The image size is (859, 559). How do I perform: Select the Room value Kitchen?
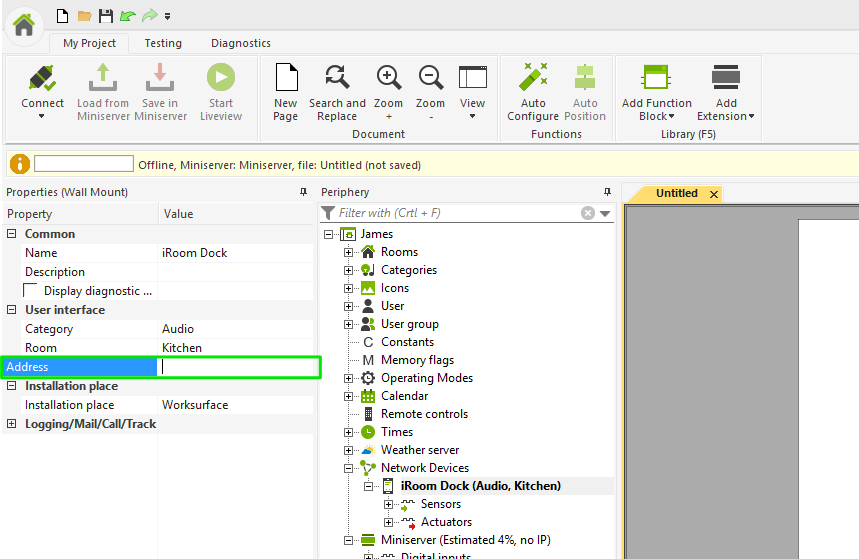pyautogui.click(x=235, y=347)
